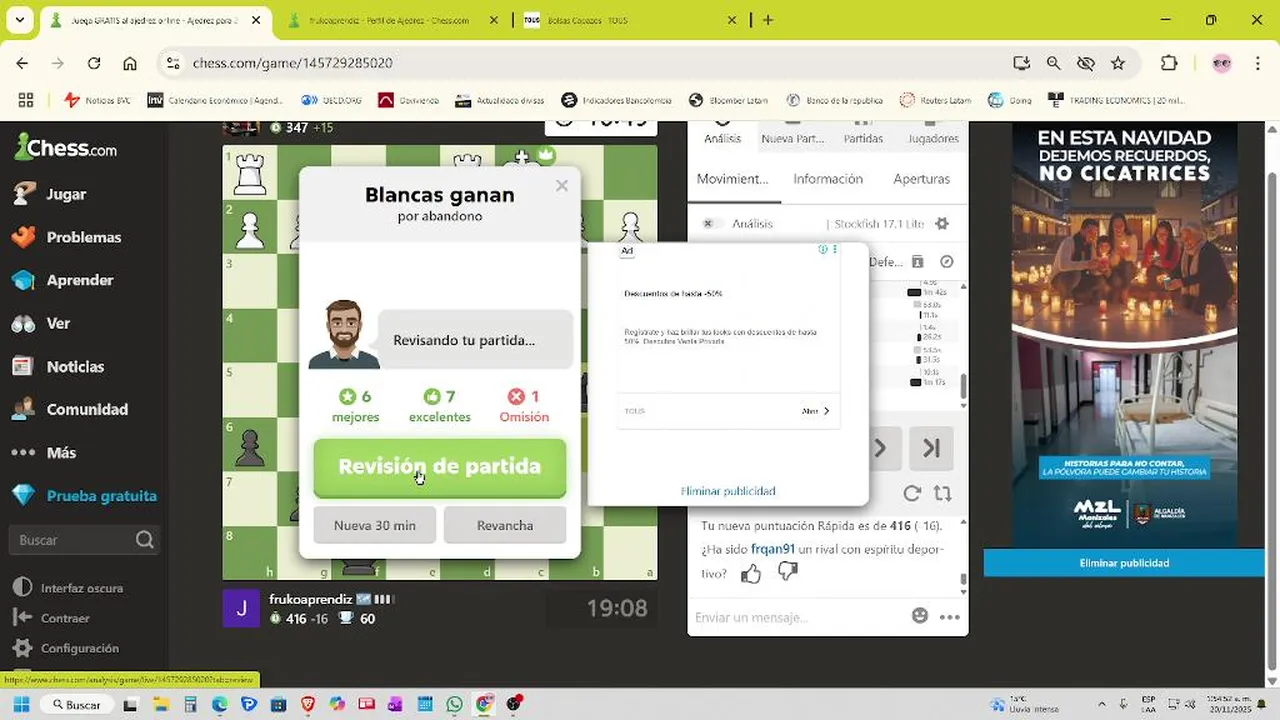
Task: Click the 6 mejores moves stat
Action: coord(355,406)
